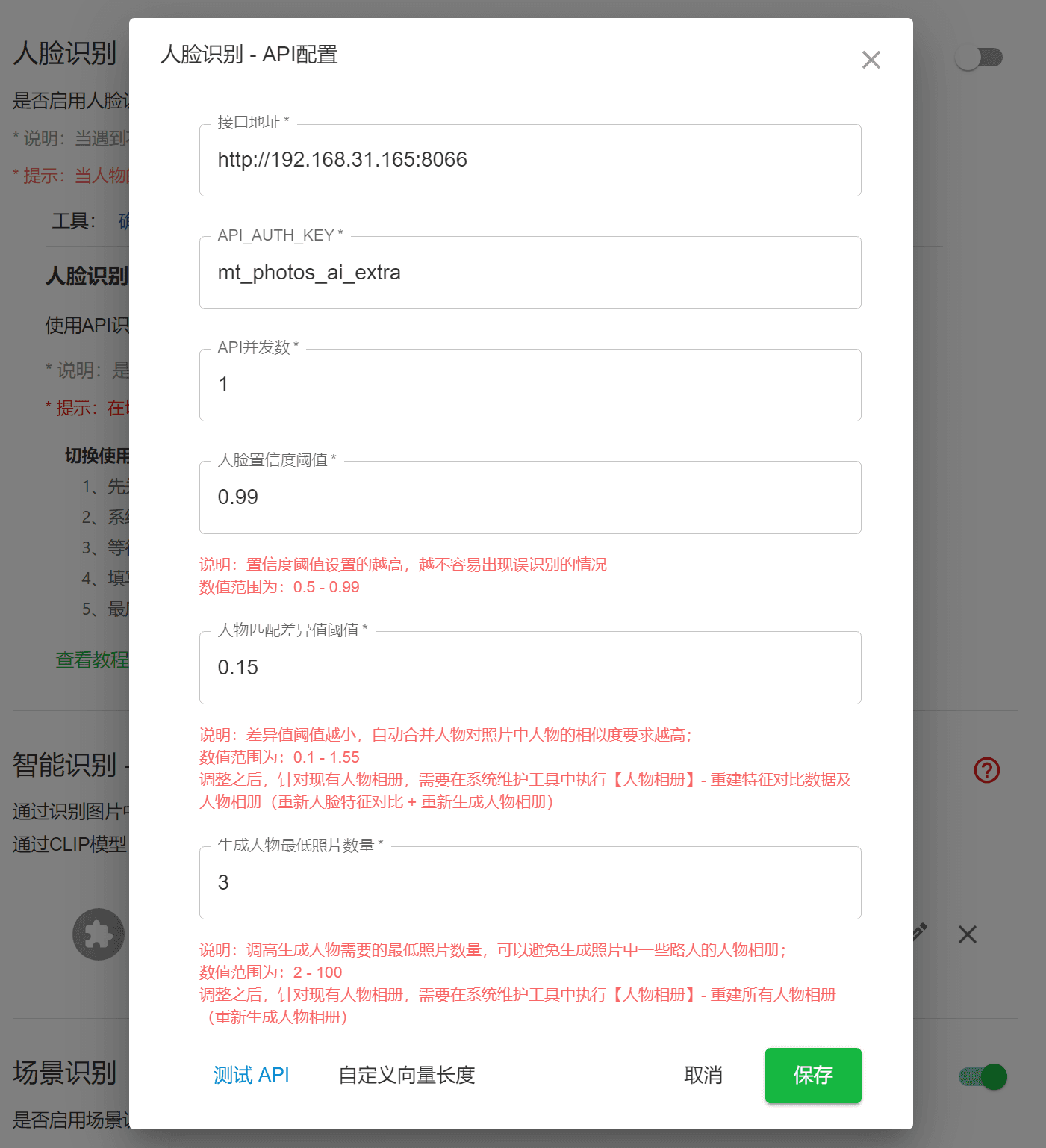This screenshot has width=1046, height=1148.
Task: Click the X delete icon beside pencil
Action: [968, 934]
